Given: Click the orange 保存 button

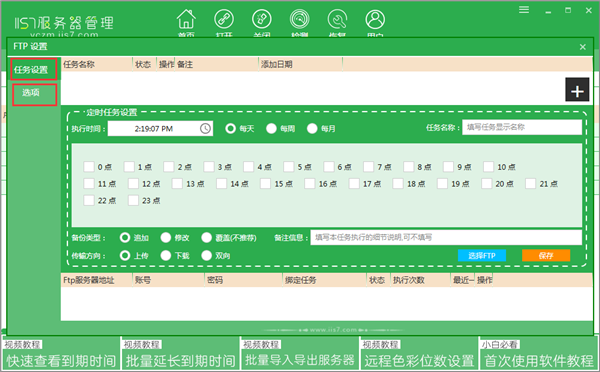Looking at the screenshot, I should pyautogui.click(x=546, y=255).
